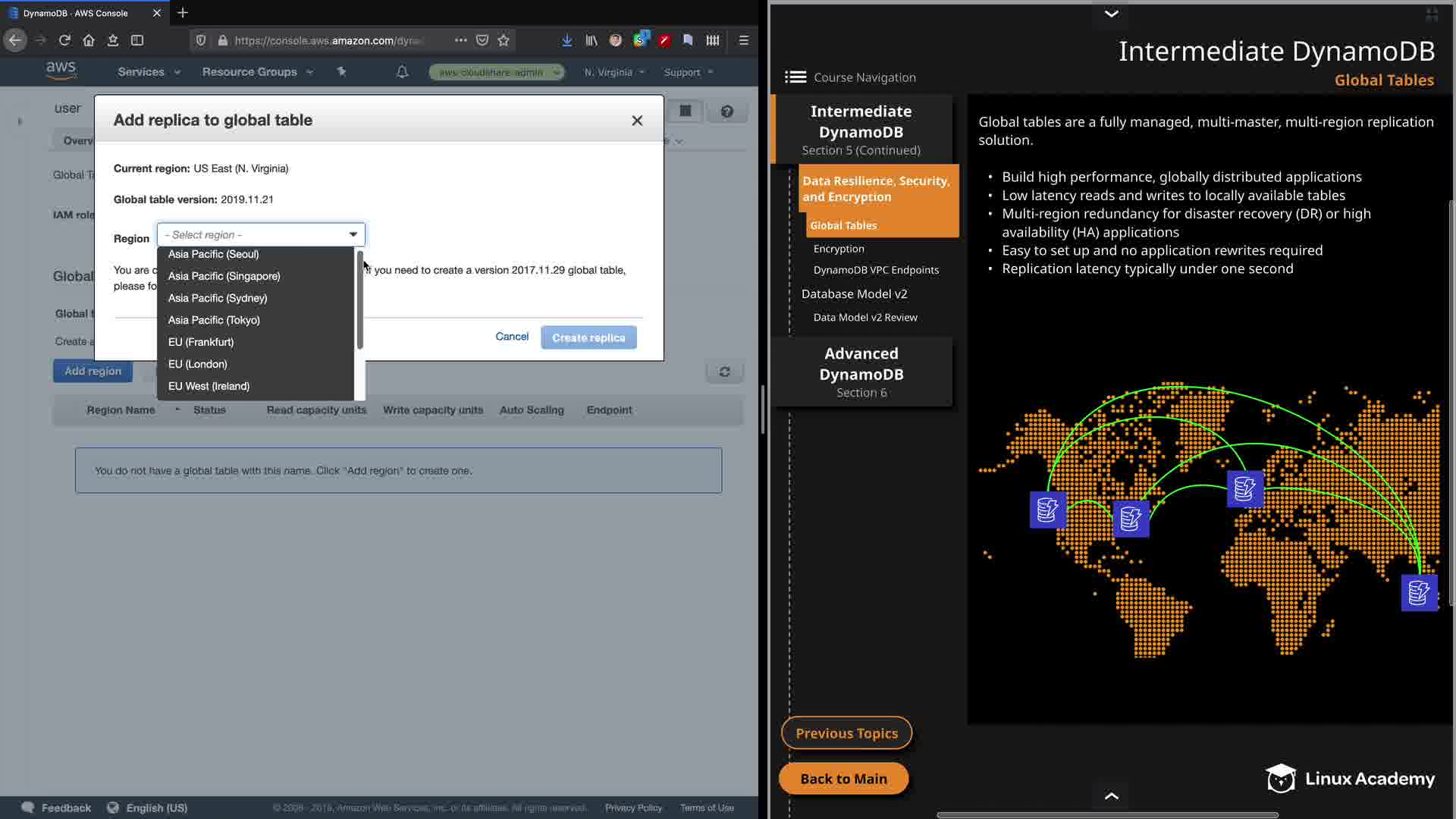Open the N. Virginia region dropdown
The height and width of the screenshot is (819, 1456).
click(614, 72)
